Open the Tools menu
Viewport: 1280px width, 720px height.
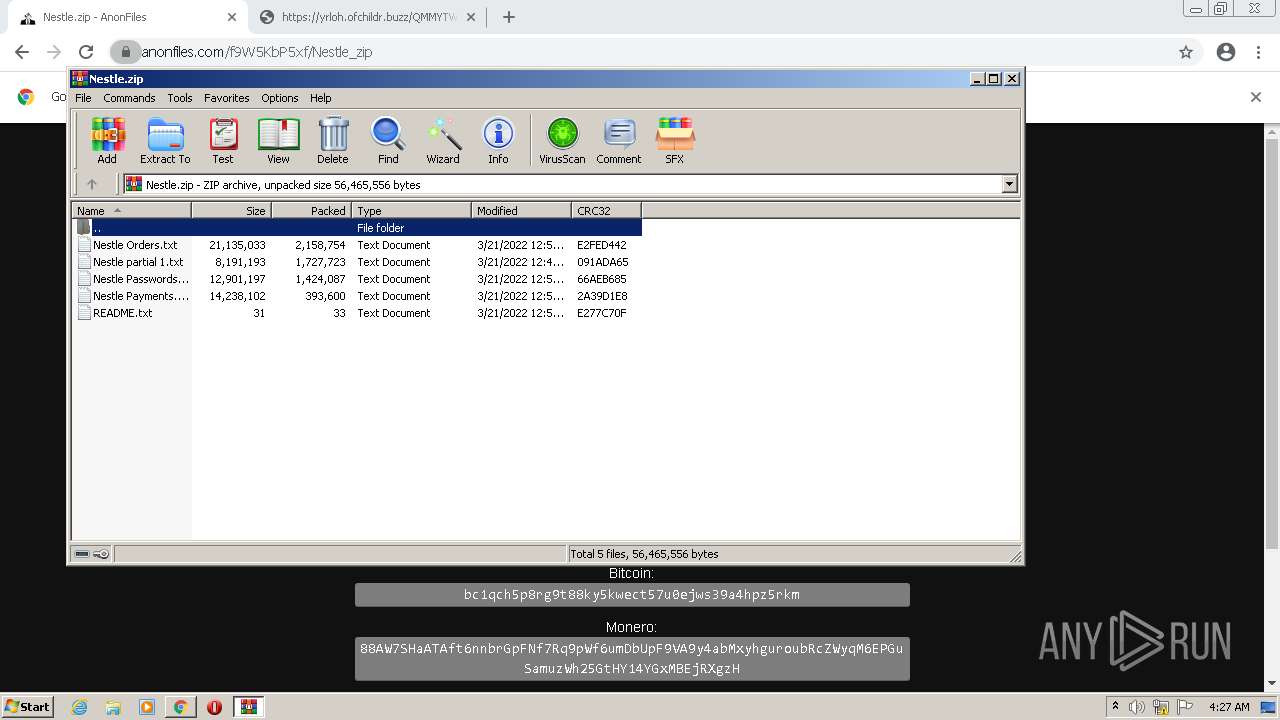pos(180,98)
